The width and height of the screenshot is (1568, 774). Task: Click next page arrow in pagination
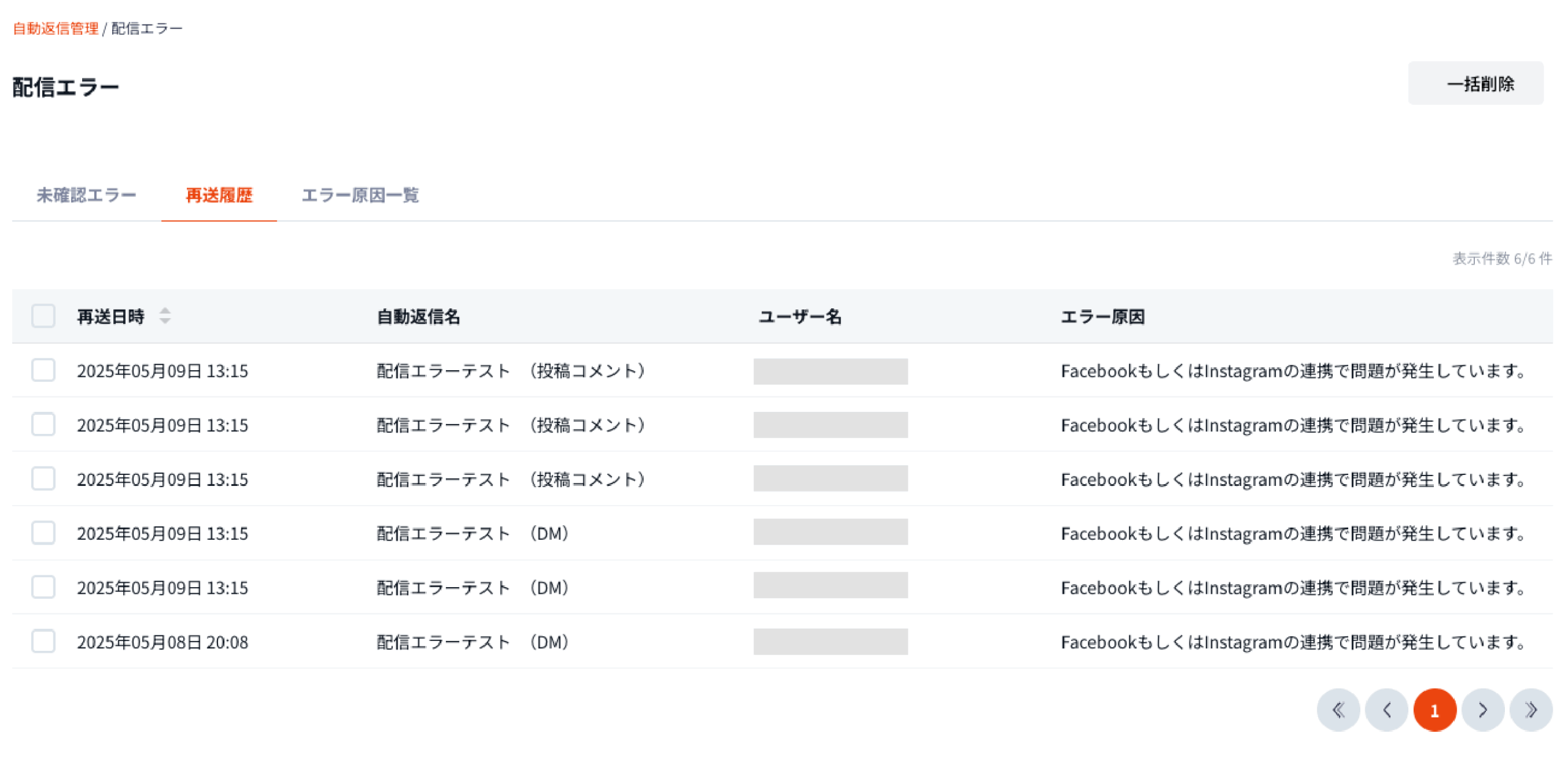tap(1482, 710)
